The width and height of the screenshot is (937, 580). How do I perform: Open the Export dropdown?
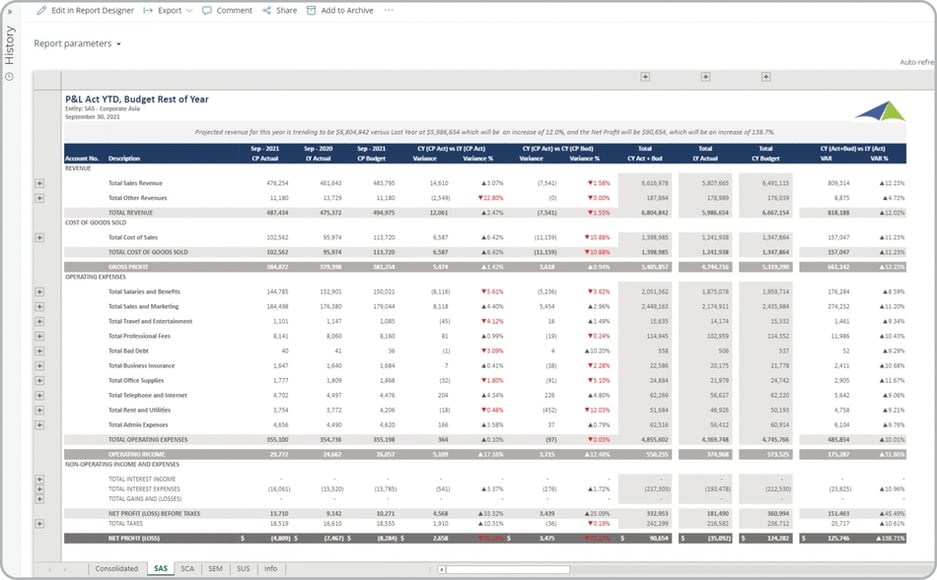coord(168,10)
